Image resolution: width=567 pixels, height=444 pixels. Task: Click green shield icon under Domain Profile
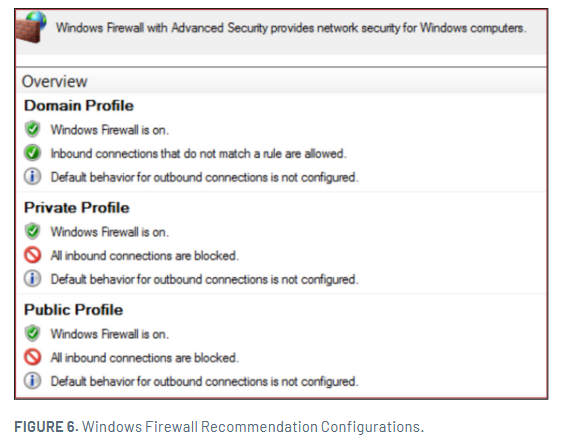(33, 129)
